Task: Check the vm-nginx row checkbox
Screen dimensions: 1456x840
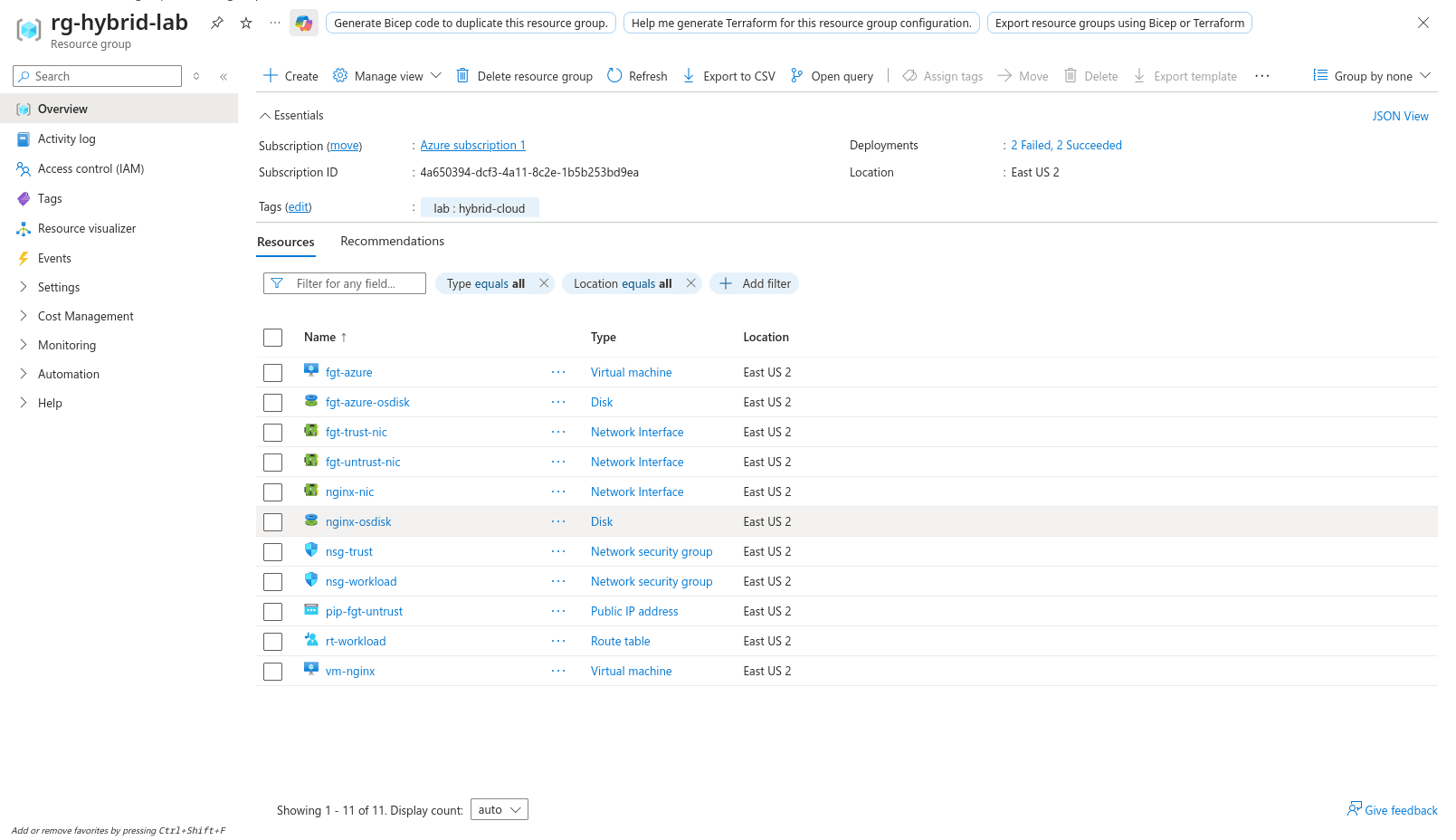Action: pyautogui.click(x=272, y=672)
